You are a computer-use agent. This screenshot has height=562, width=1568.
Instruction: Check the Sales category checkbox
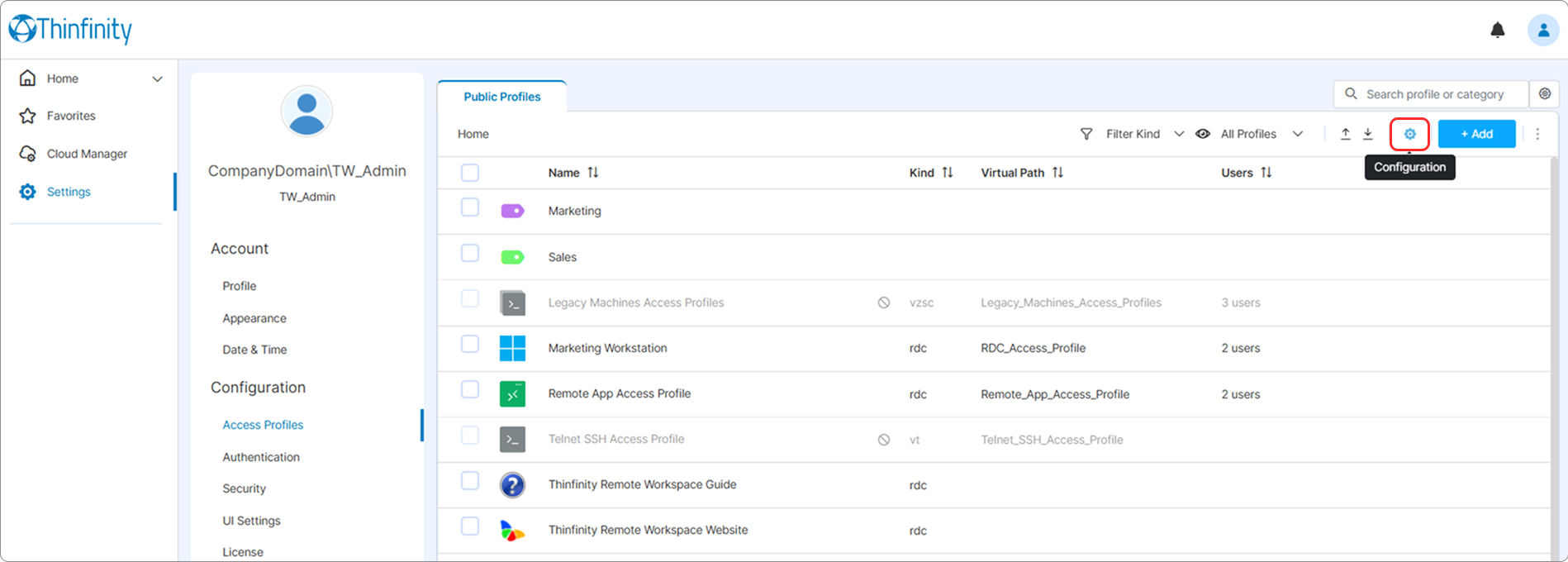click(x=470, y=253)
